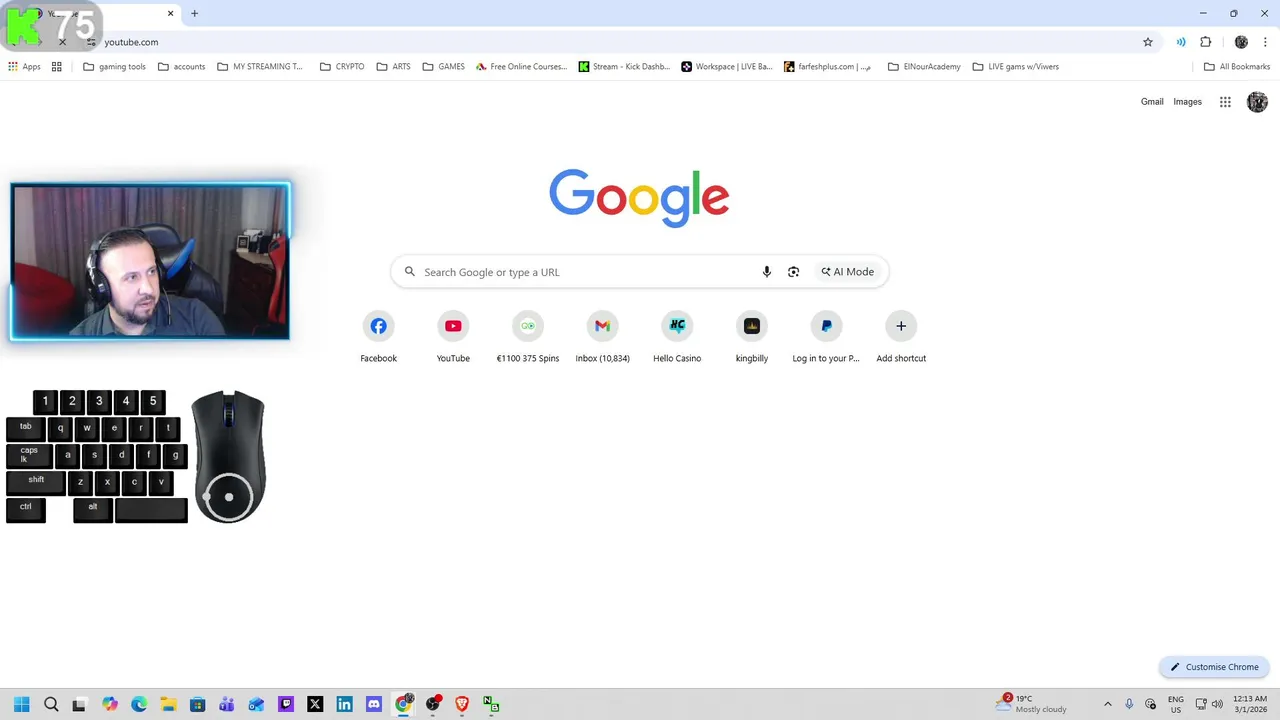
Task: Open the weather widget showing 19°C
Action: pos(1033,704)
